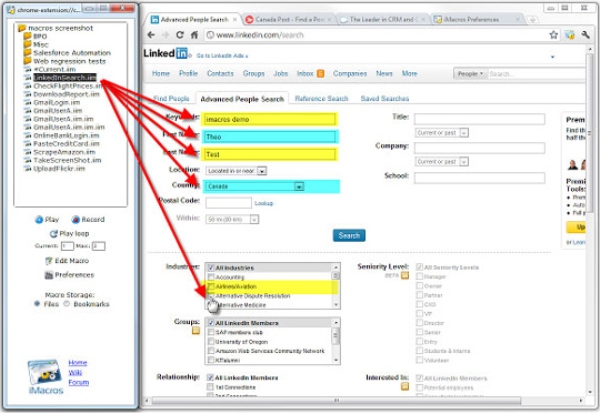Switch to the Reference Search tab
The image size is (600, 413).
click(323, 98)
